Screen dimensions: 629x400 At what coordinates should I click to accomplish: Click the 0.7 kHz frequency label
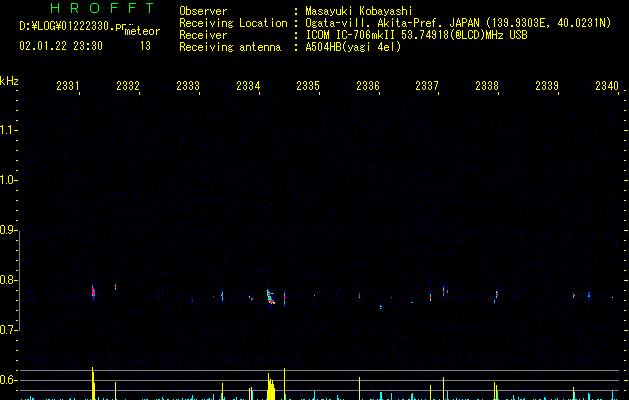[x=8, y=330]
